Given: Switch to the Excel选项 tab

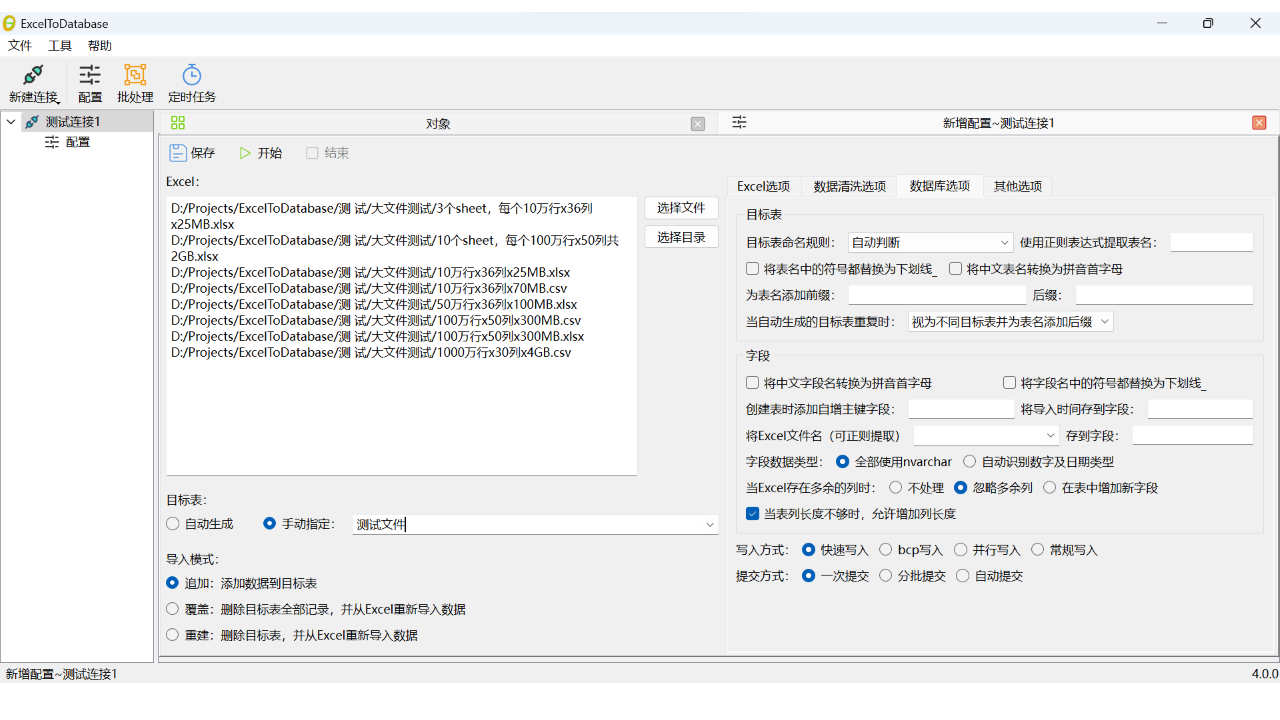Looking at the screenshot, I should (764, 186).
